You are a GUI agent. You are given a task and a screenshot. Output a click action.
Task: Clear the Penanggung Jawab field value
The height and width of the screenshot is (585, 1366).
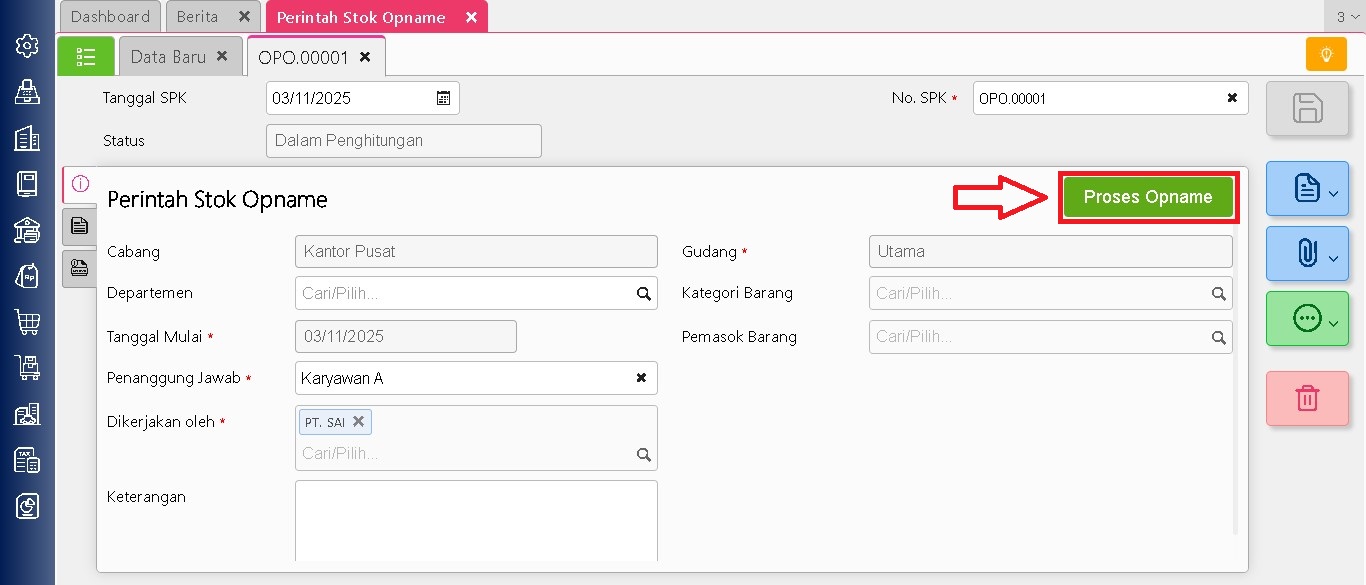click(x=641, y=378)
